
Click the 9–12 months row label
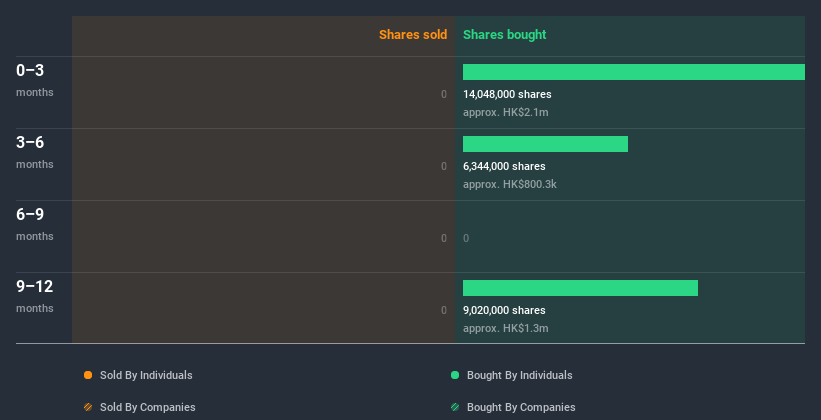coord(35,296)
